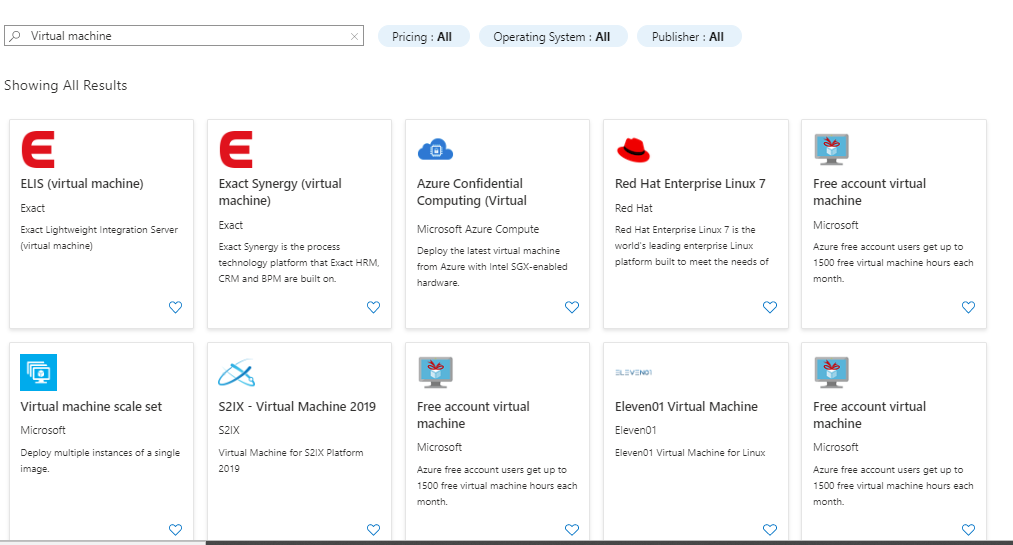Open the Eleven01 Virtual Machine title
The height and width of the screenshot is (545, 1013).
tap(686, 407)
